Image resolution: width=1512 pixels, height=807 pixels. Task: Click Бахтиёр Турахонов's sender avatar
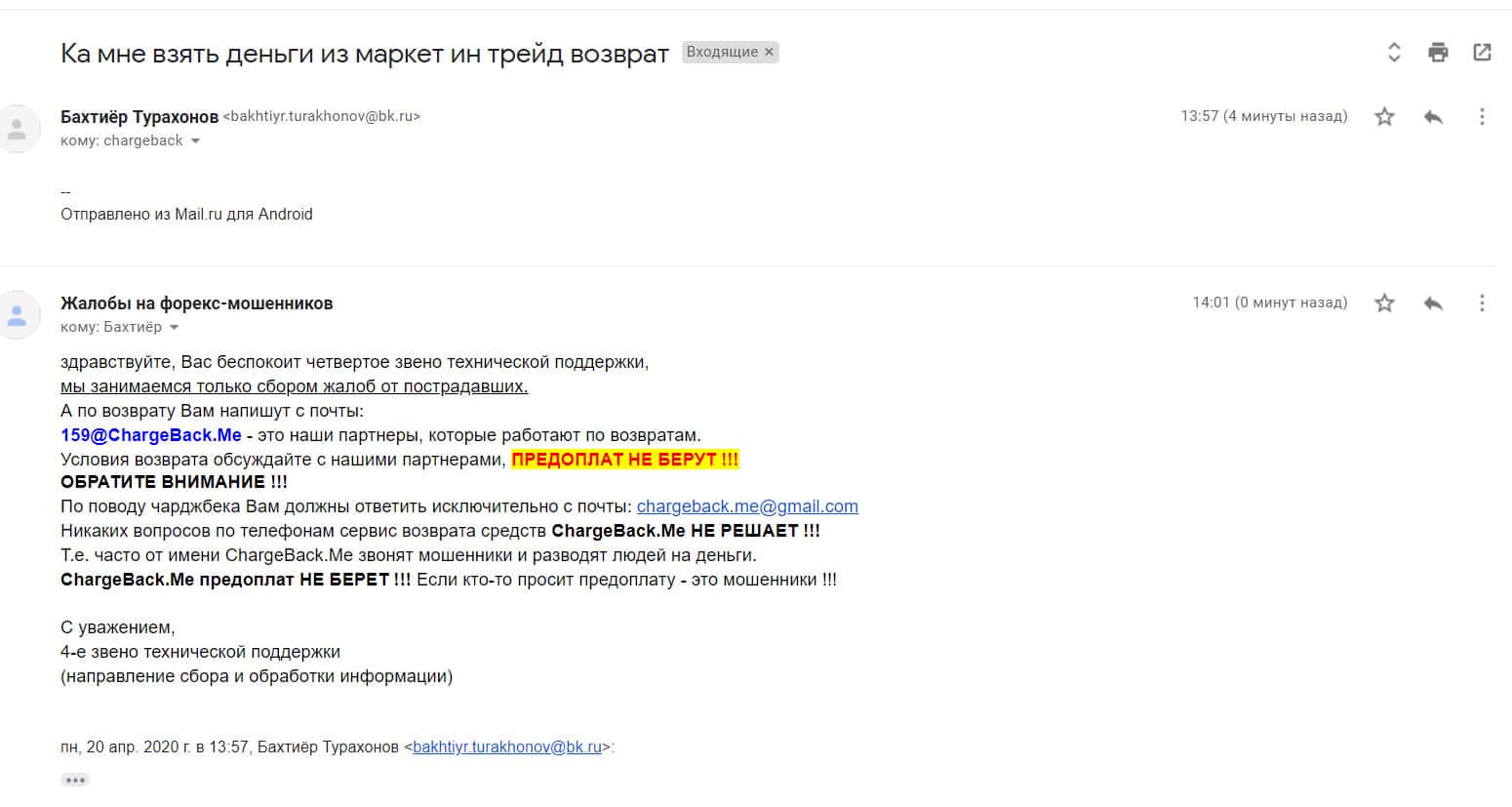click(18, 128)
